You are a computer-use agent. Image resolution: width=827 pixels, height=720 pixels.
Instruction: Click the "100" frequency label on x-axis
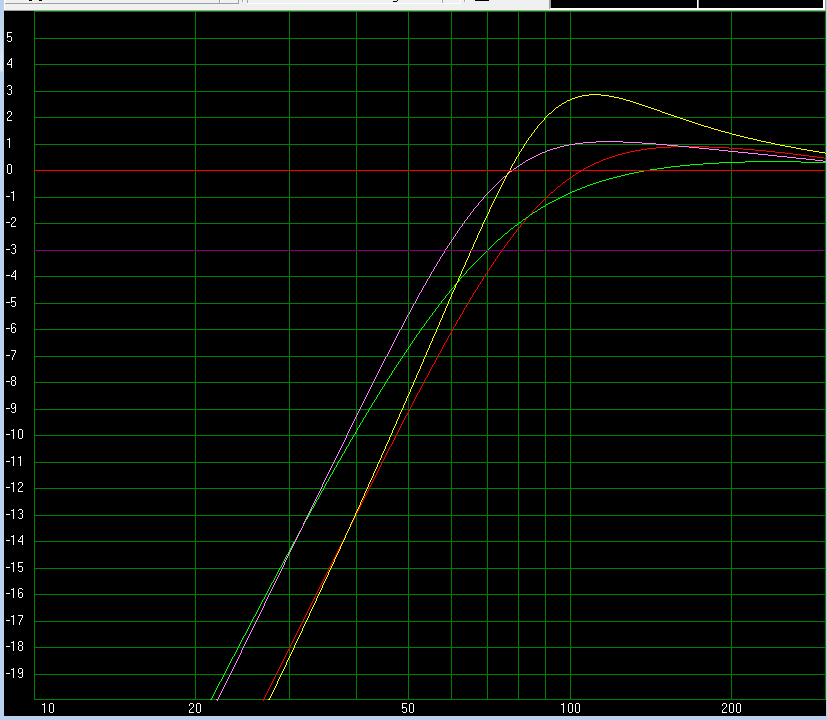(570, 708)
